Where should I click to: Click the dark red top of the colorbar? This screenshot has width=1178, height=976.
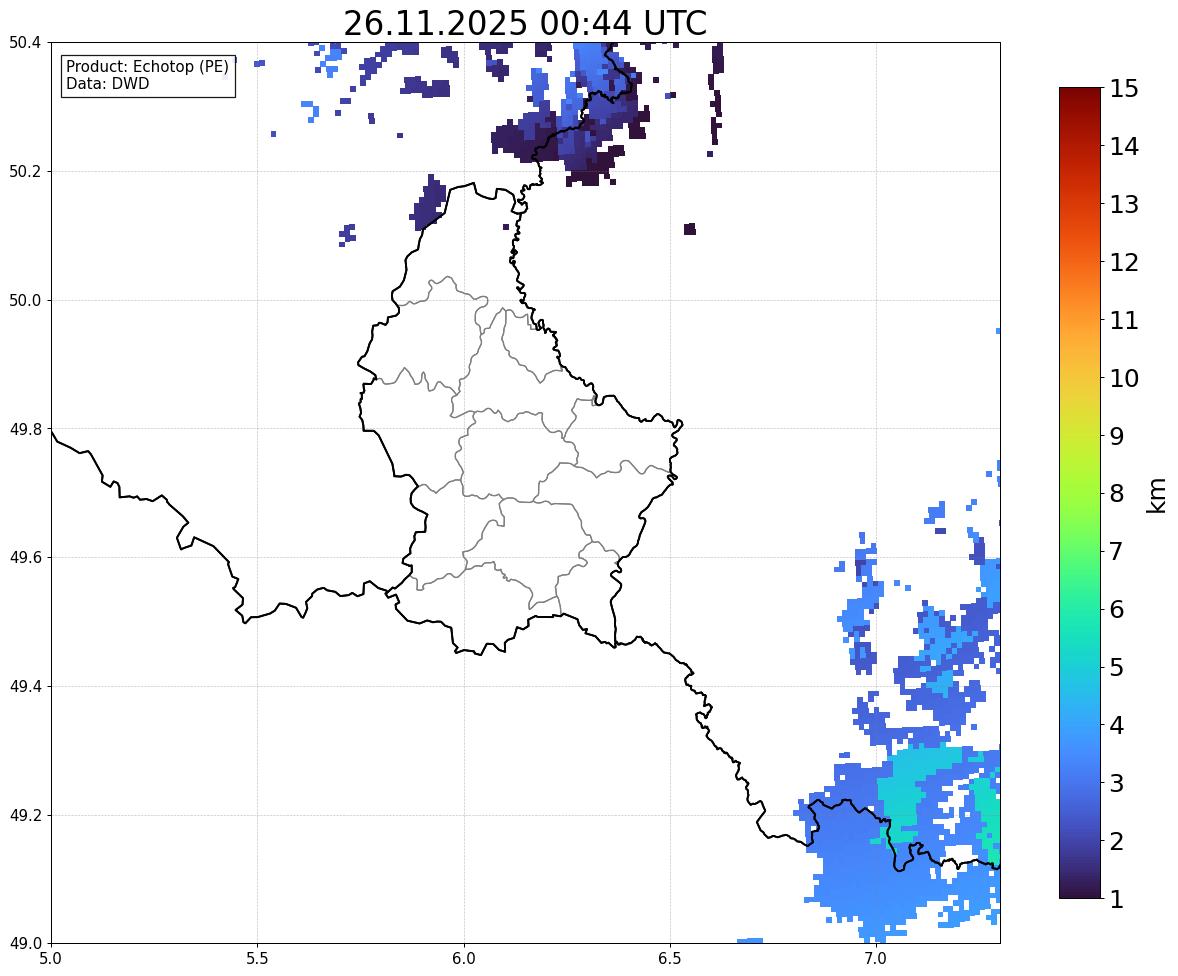(1080, 98)
